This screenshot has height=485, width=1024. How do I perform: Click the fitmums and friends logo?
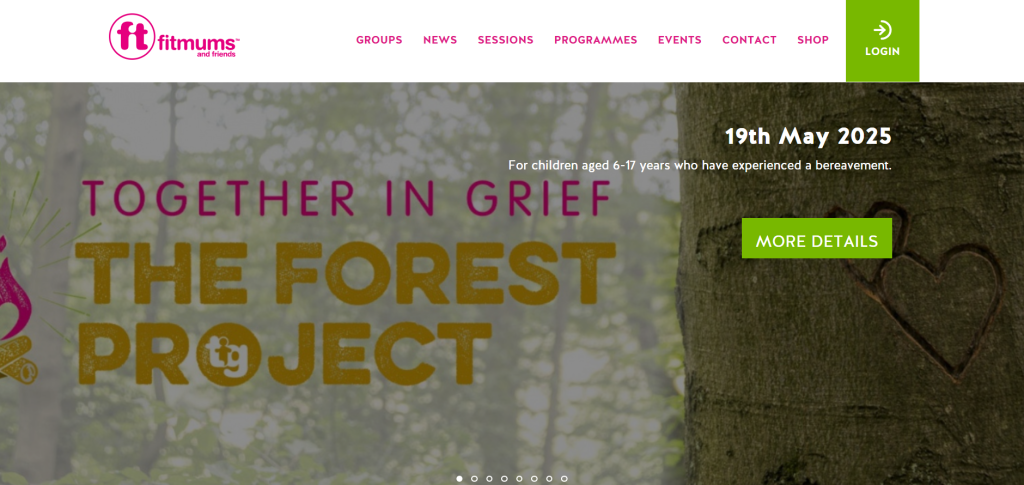pos(174,37)
